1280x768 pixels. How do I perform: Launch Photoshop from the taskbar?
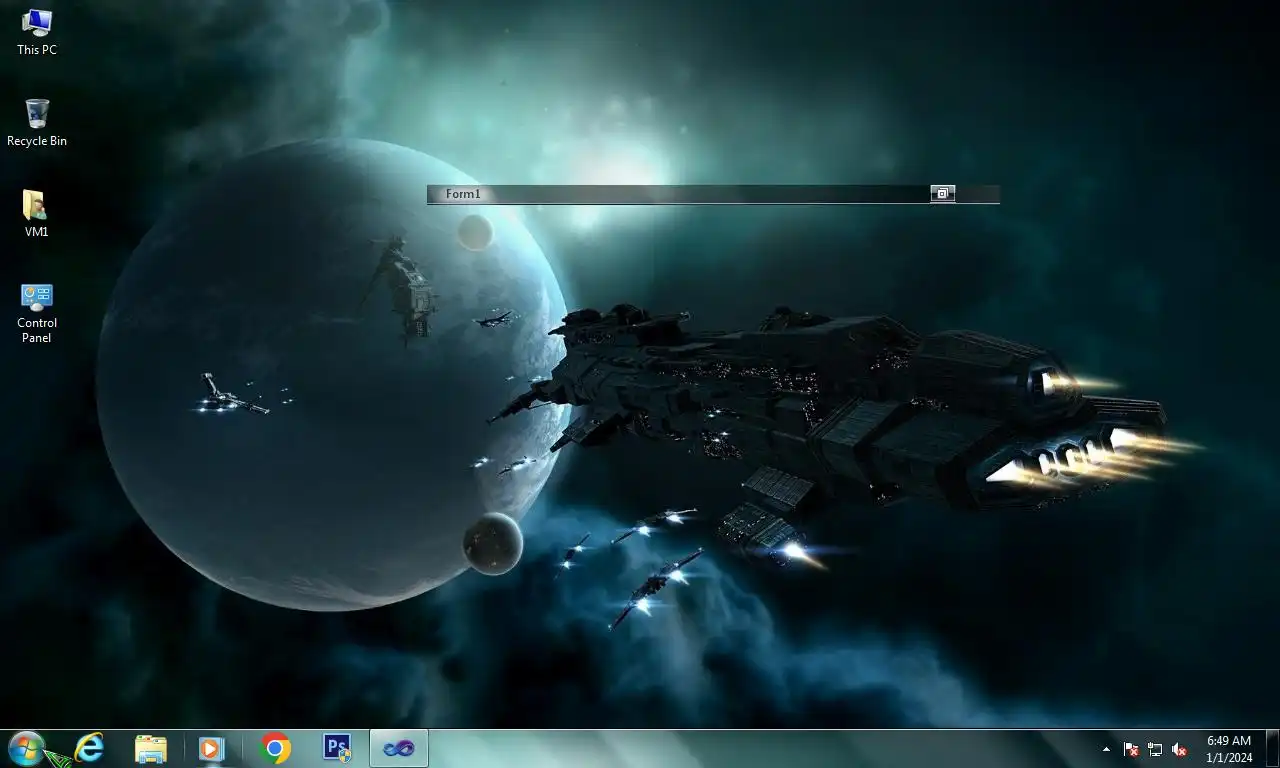click(x=337, y=748)
